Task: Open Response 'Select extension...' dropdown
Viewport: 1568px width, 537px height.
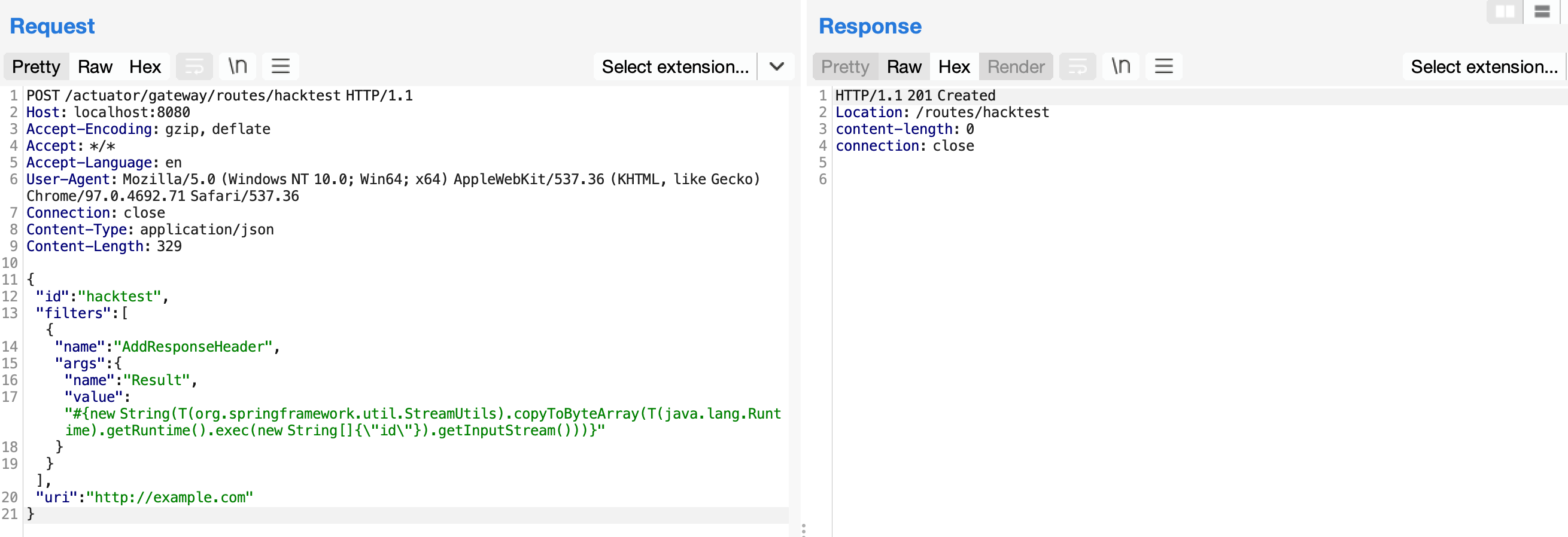Action: point(1484,66)
